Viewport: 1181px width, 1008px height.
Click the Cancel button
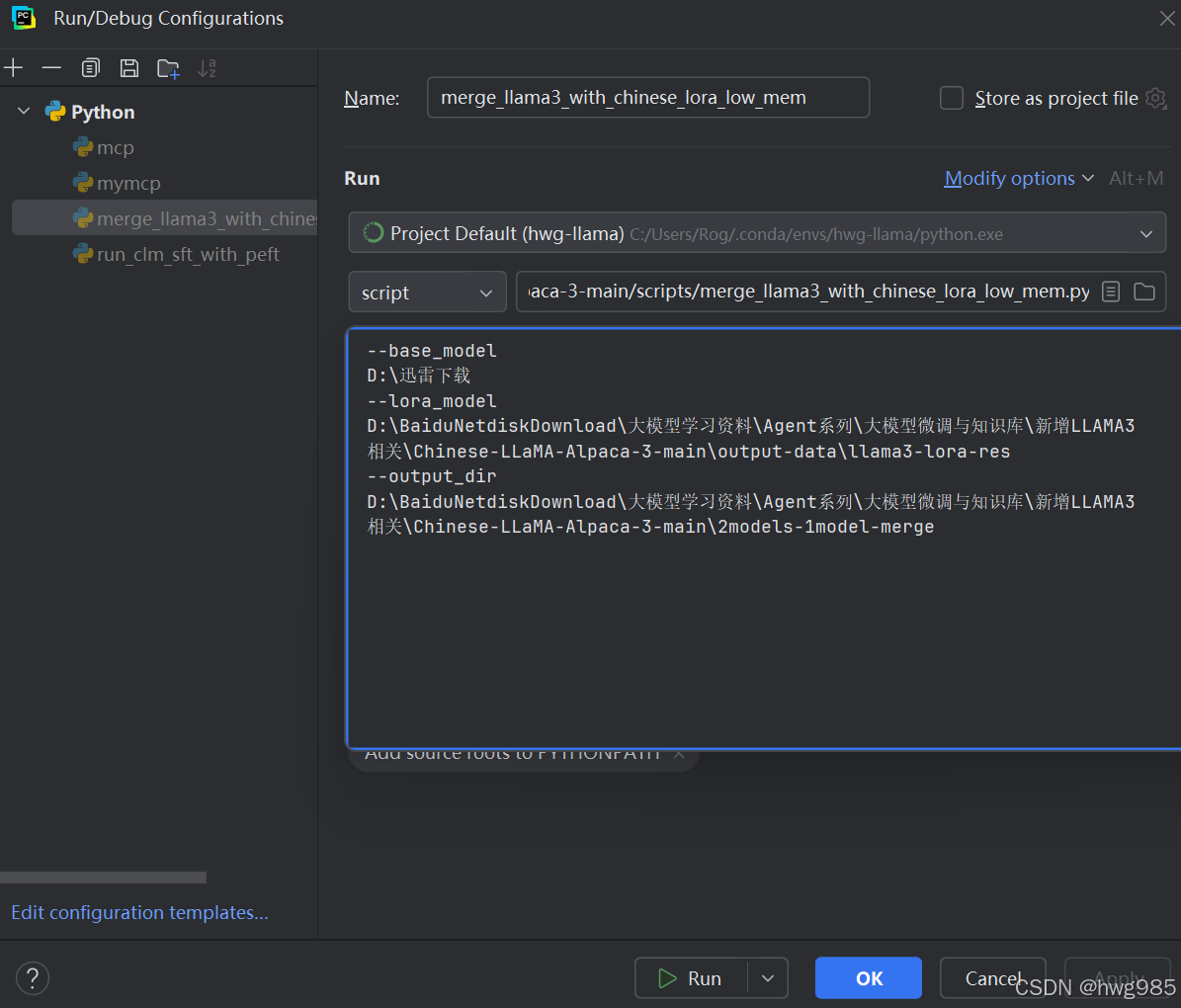point(992,978)
